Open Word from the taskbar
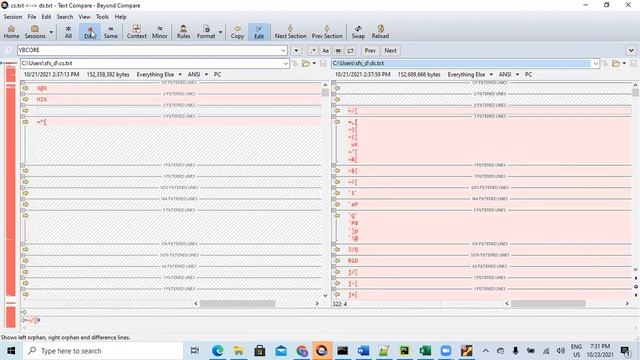The height and width of the screenshot is (360, 640). click(x=363, y=351)
